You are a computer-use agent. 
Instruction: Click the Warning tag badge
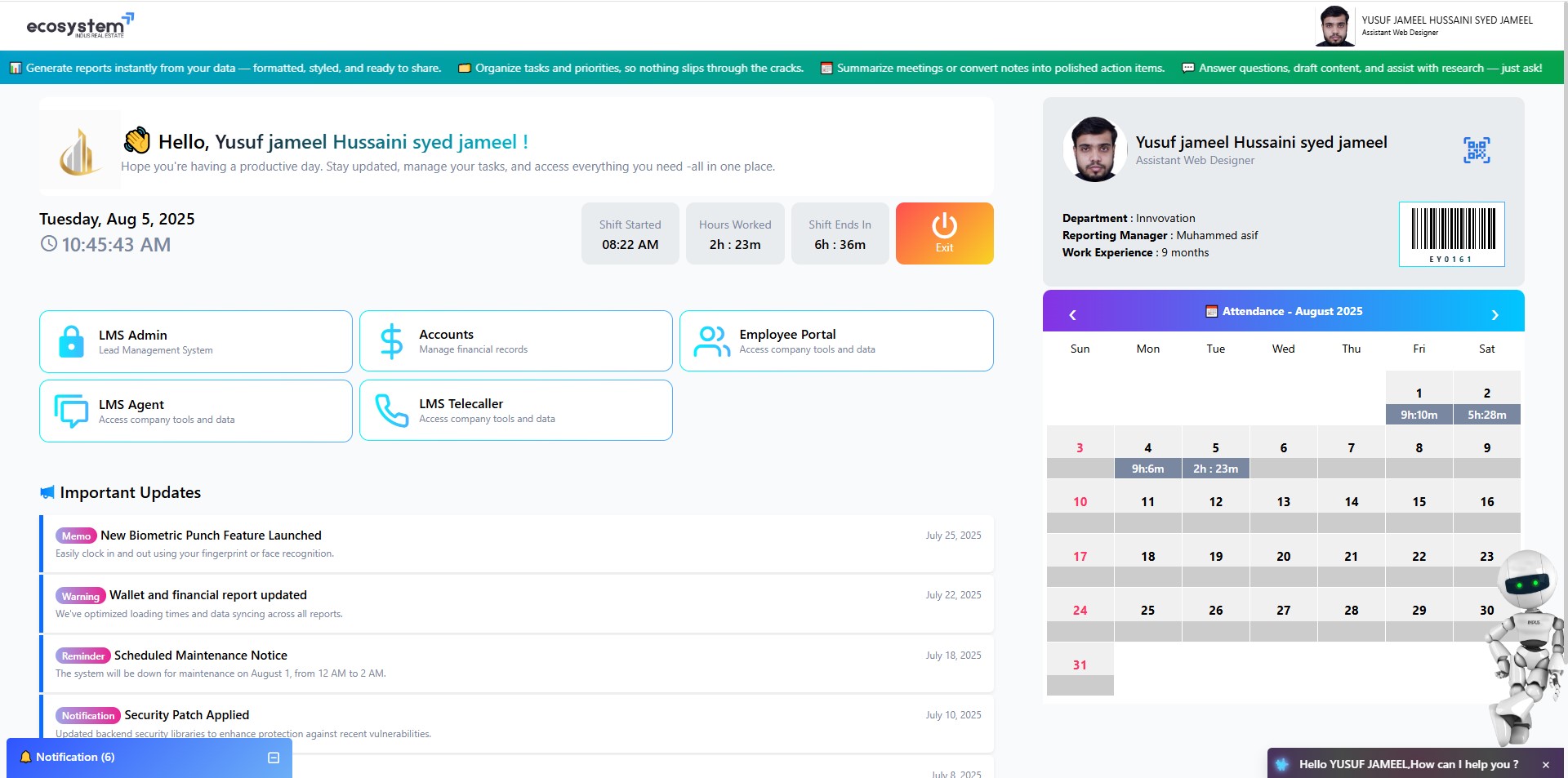click(x=81, y=596)
